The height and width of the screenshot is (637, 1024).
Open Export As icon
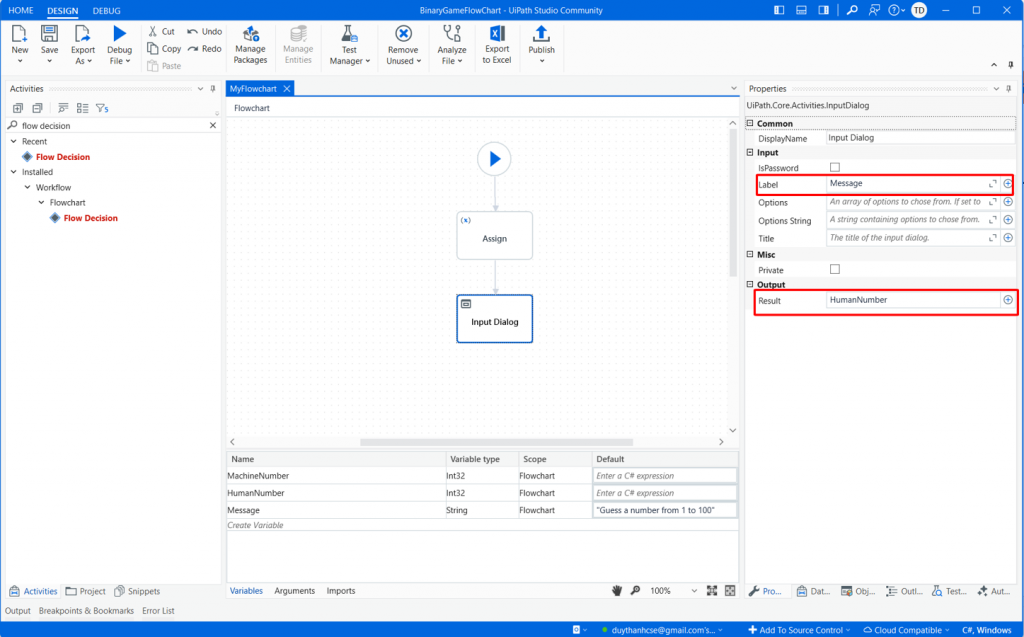pyautogui.click(x=82, y=34)
